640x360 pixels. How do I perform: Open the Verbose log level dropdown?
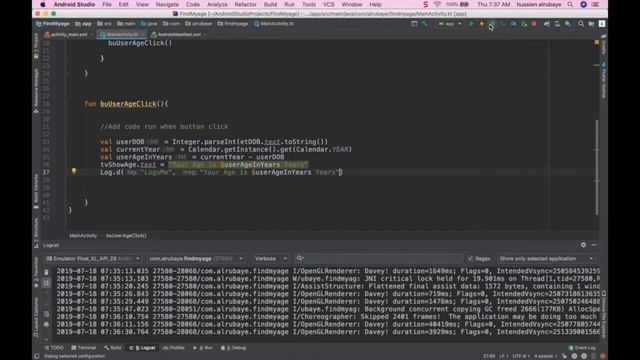coord(271,259)
